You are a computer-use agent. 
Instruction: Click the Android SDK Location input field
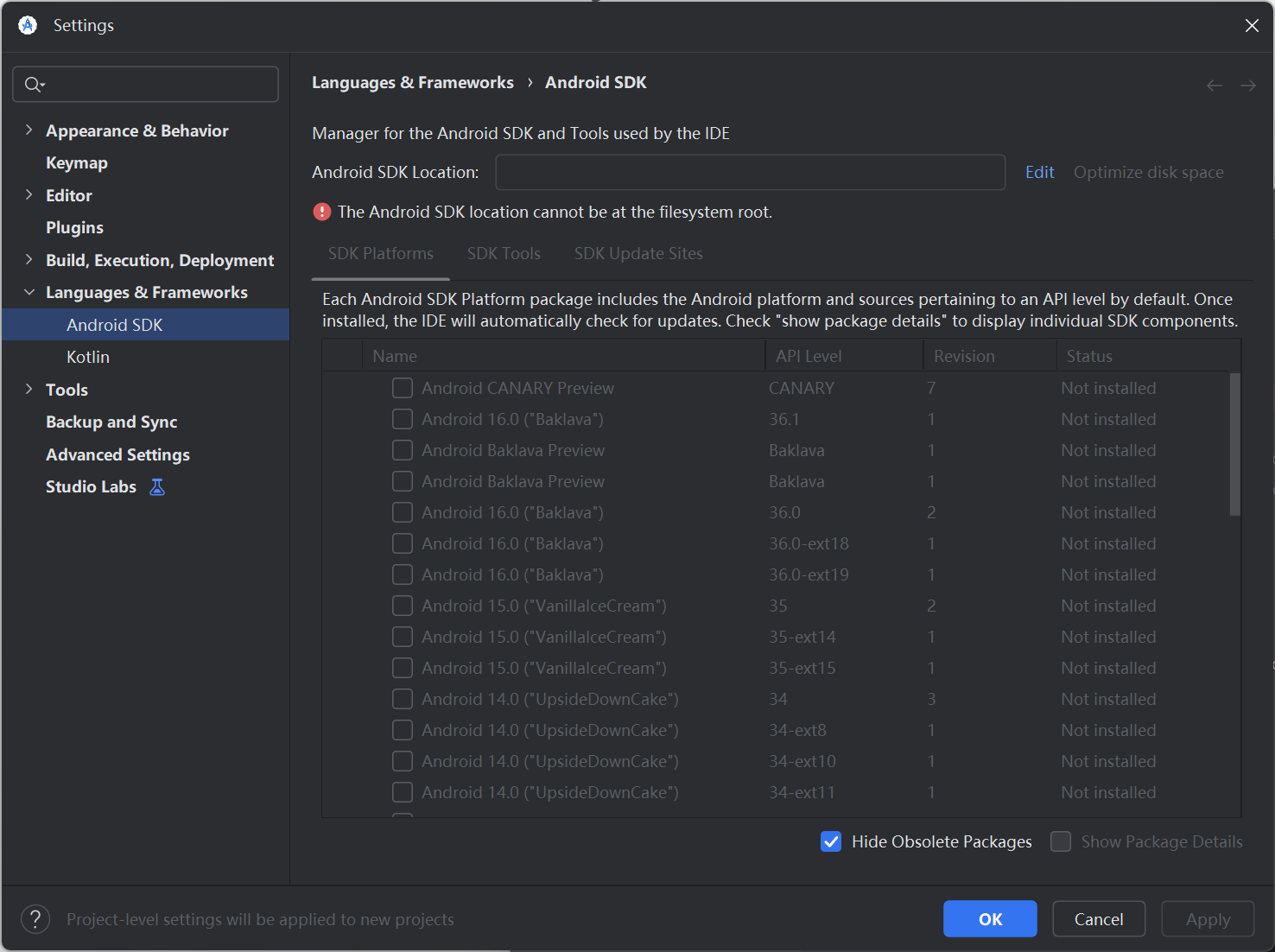pyautogui.click(x=750, y=173)
